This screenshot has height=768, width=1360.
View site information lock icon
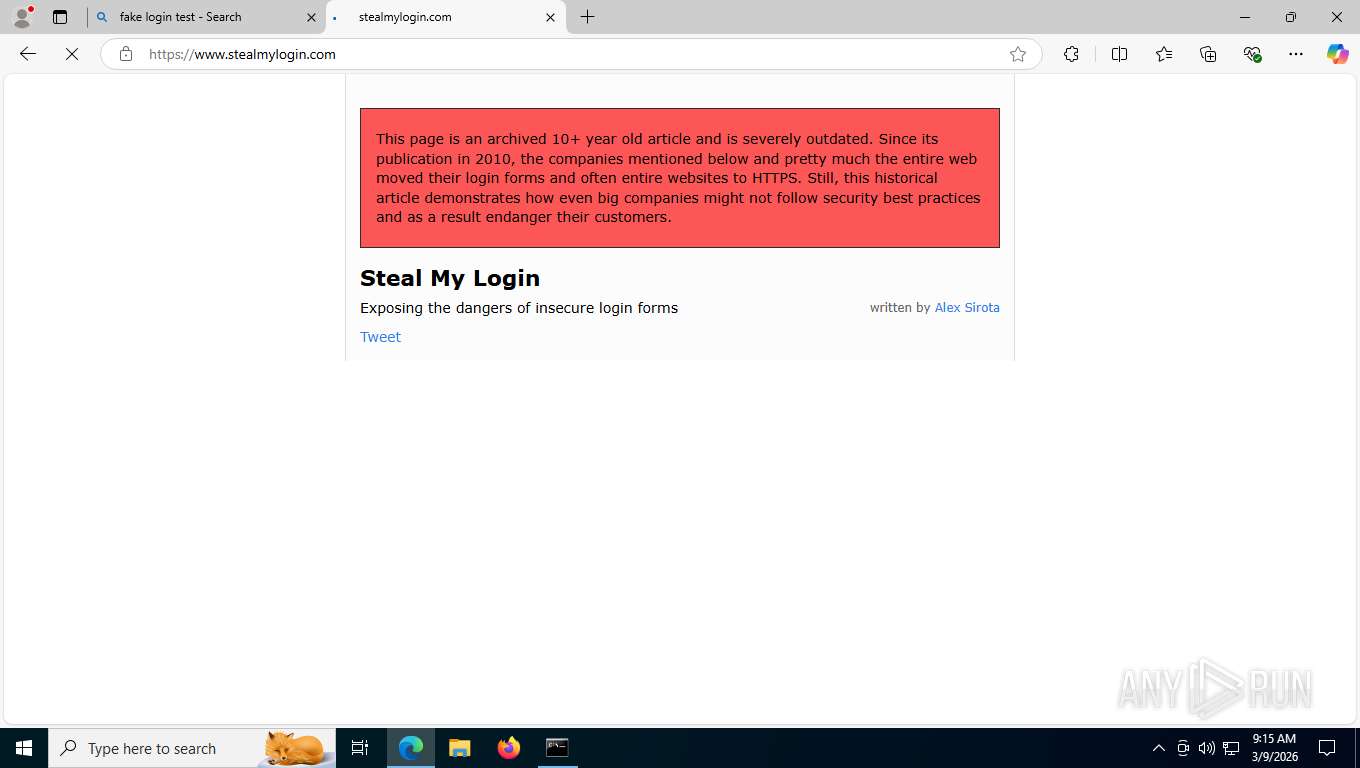click(126, 54)
